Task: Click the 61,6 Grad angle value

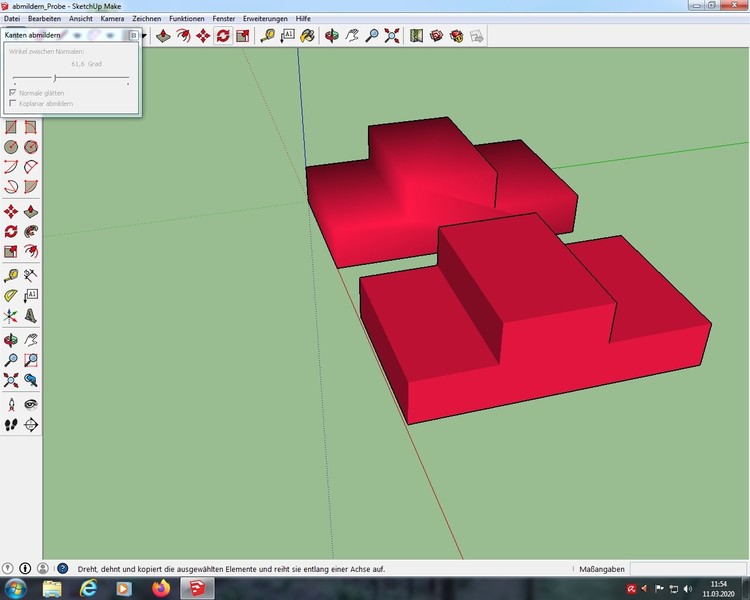Action: point(87,64)
